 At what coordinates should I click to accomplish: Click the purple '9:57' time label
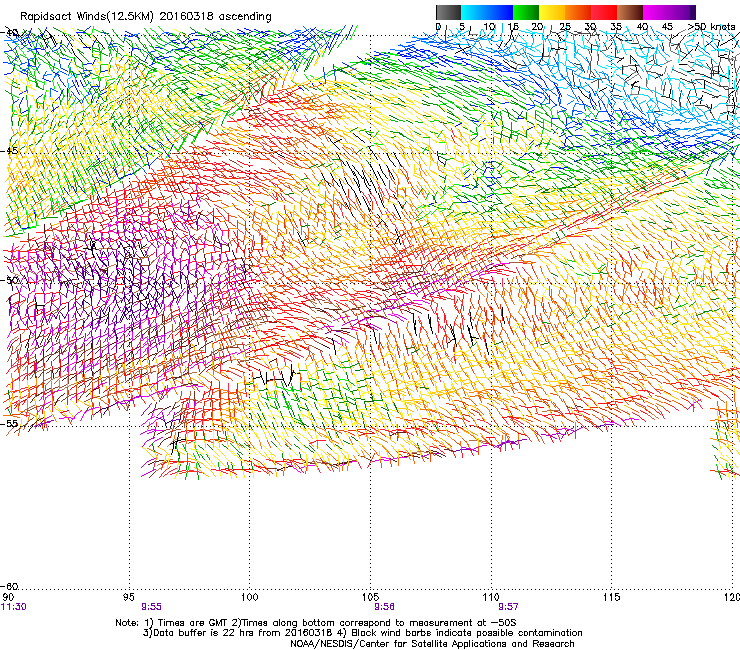coord(508,607)
